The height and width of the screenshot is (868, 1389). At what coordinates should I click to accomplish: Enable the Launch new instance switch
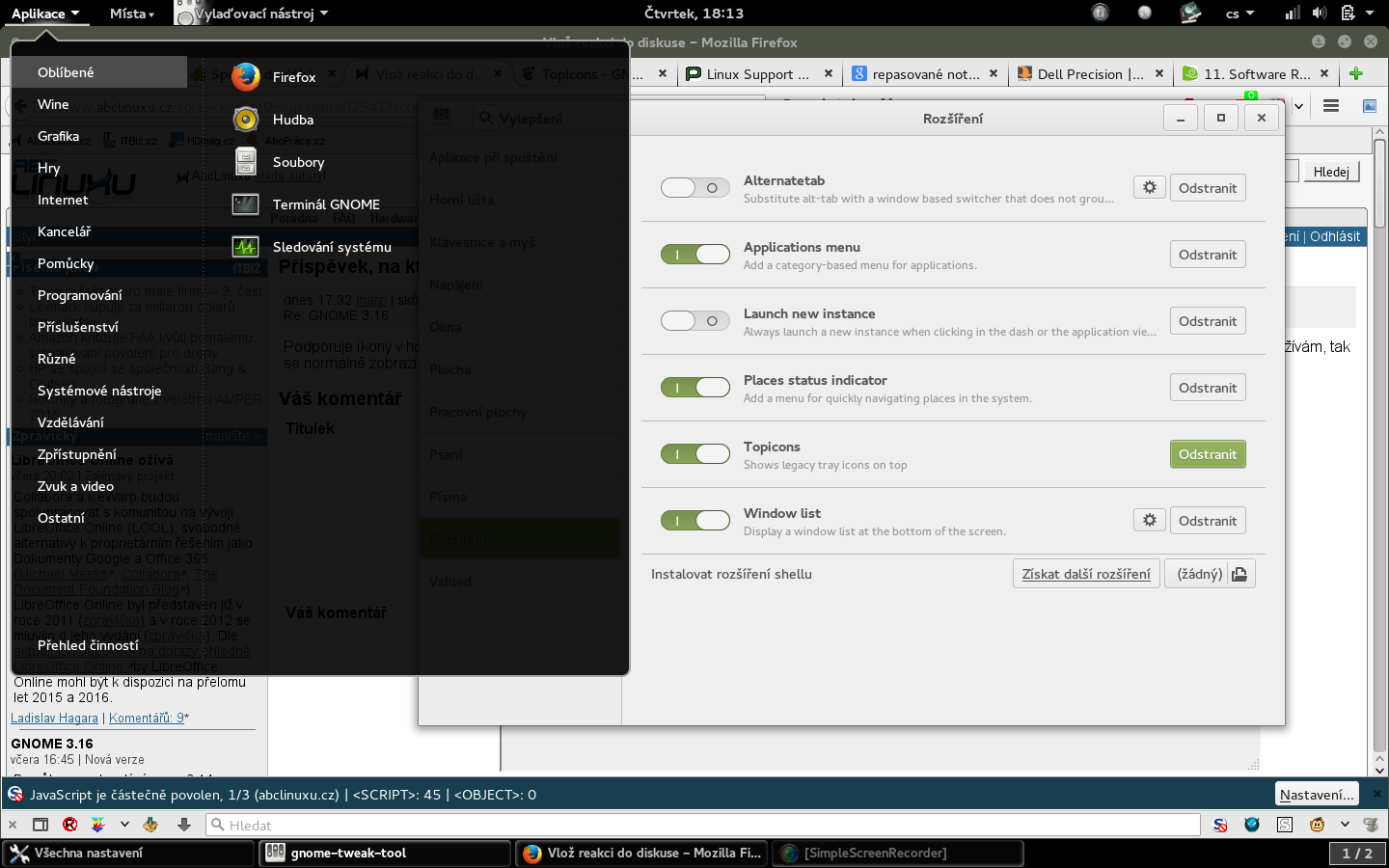coord(694,321)
